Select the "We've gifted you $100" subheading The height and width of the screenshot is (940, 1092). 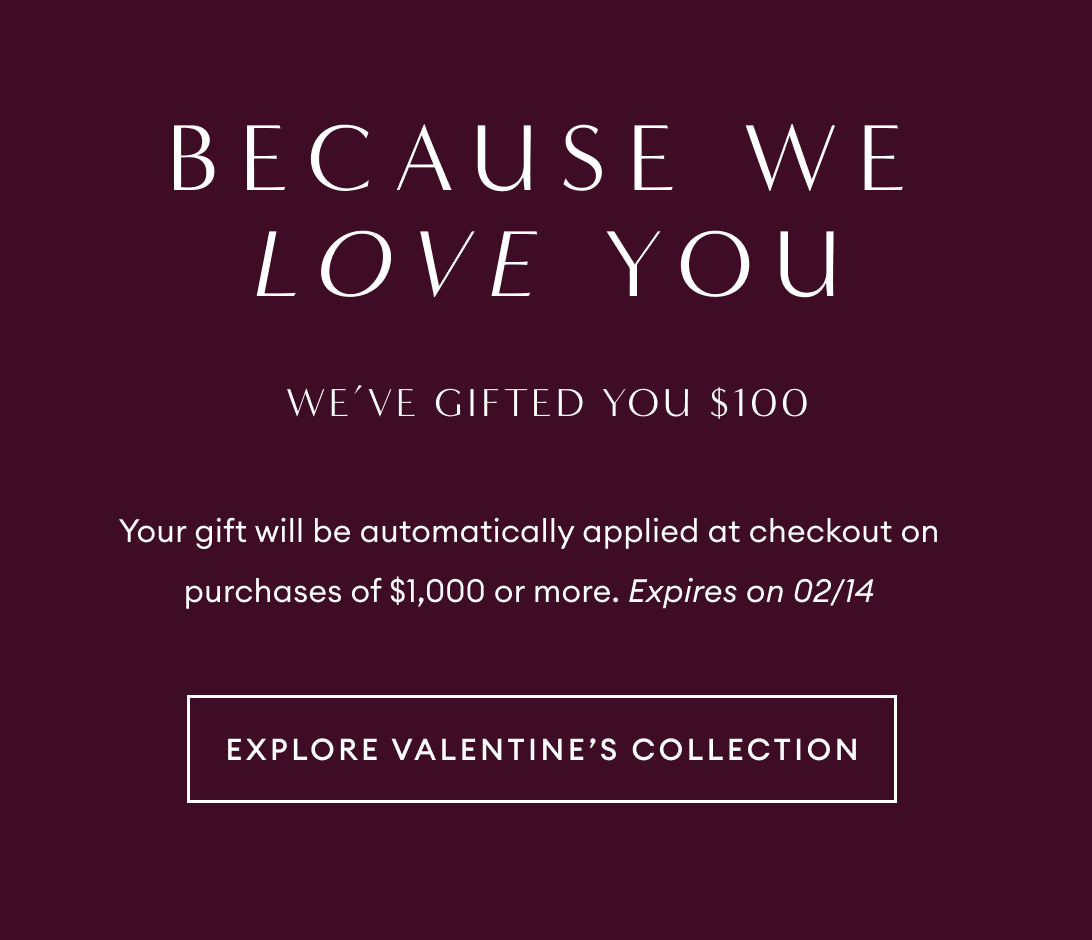547,403
